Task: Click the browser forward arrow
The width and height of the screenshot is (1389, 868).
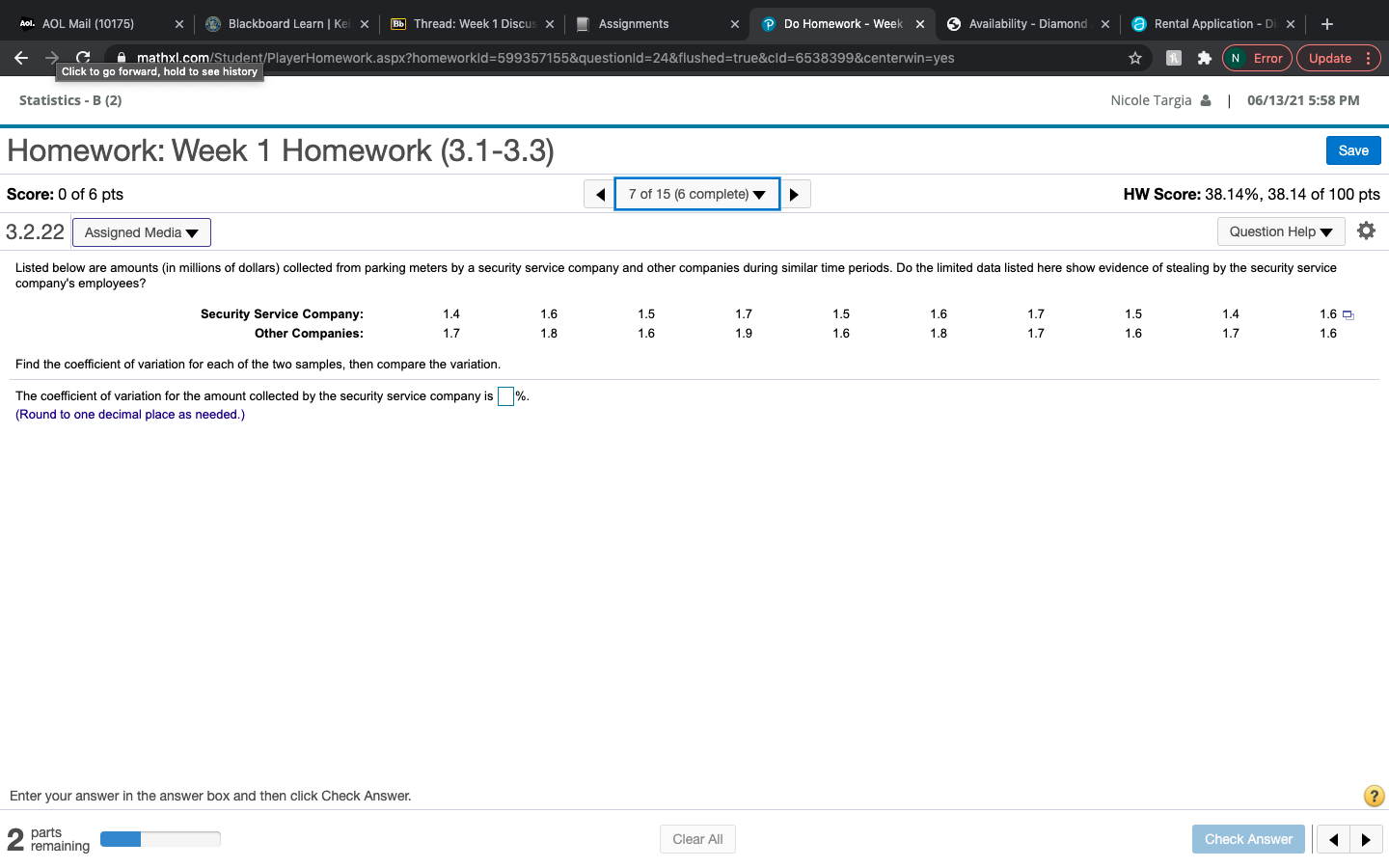Action: (52, 58)
